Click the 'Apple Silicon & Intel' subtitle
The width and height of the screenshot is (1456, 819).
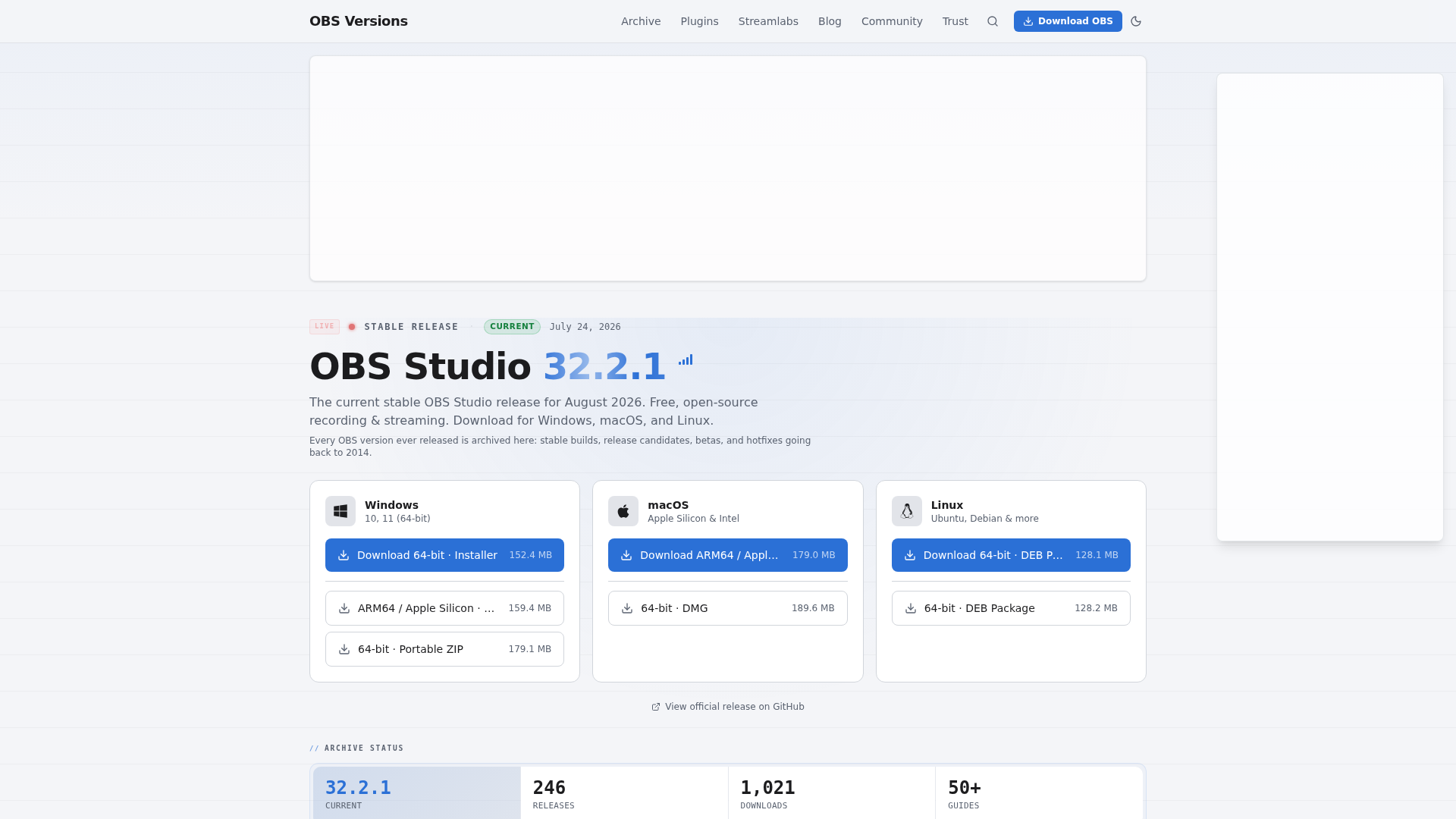pyautogui.click(x=693, y=519)
